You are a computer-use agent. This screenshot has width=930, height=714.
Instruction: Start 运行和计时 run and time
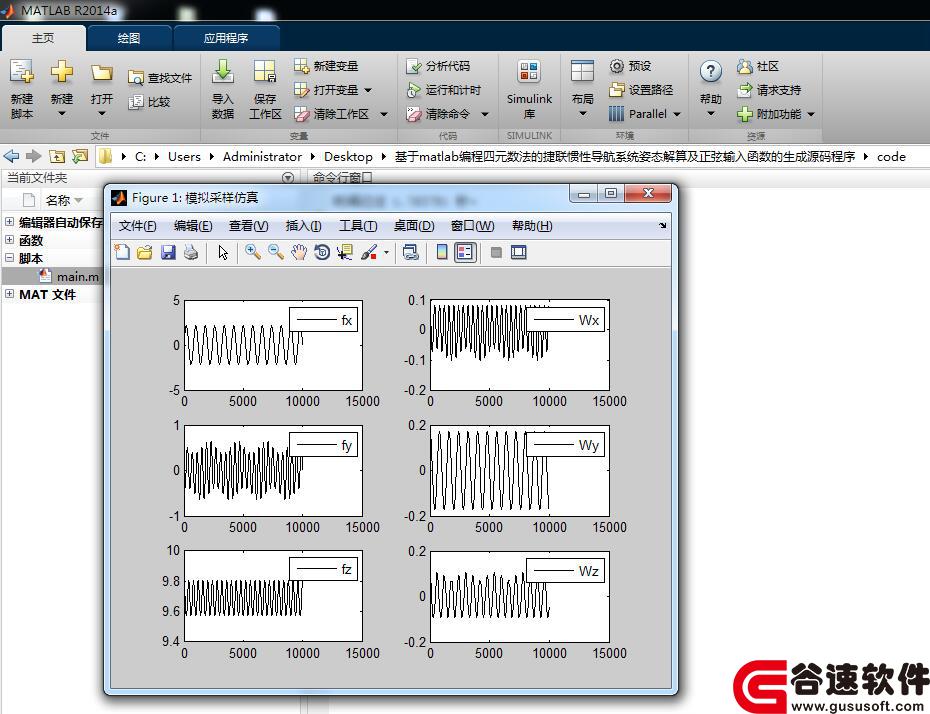click(x=444, y=90)
